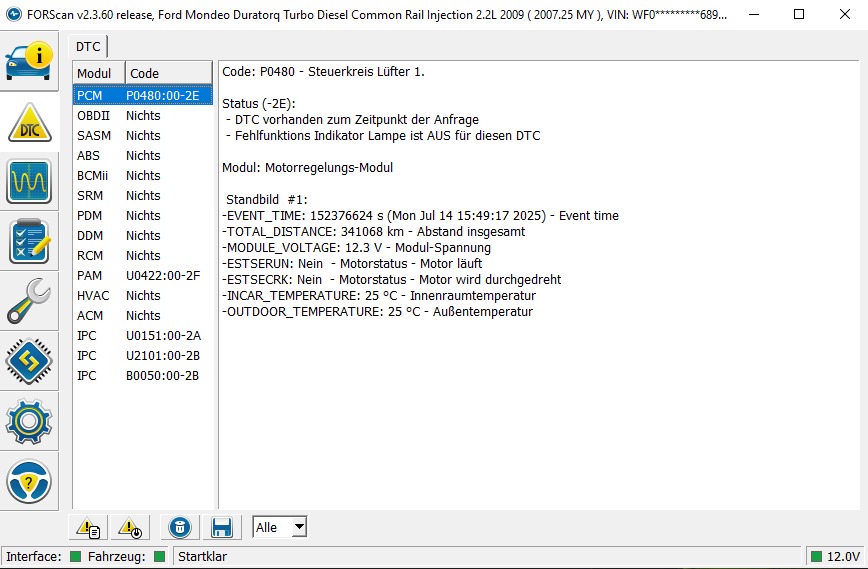Screen dimensions: 868x569
Task: Select the DTC fault codes sidebar icon
Action: (x=29, y=121)
